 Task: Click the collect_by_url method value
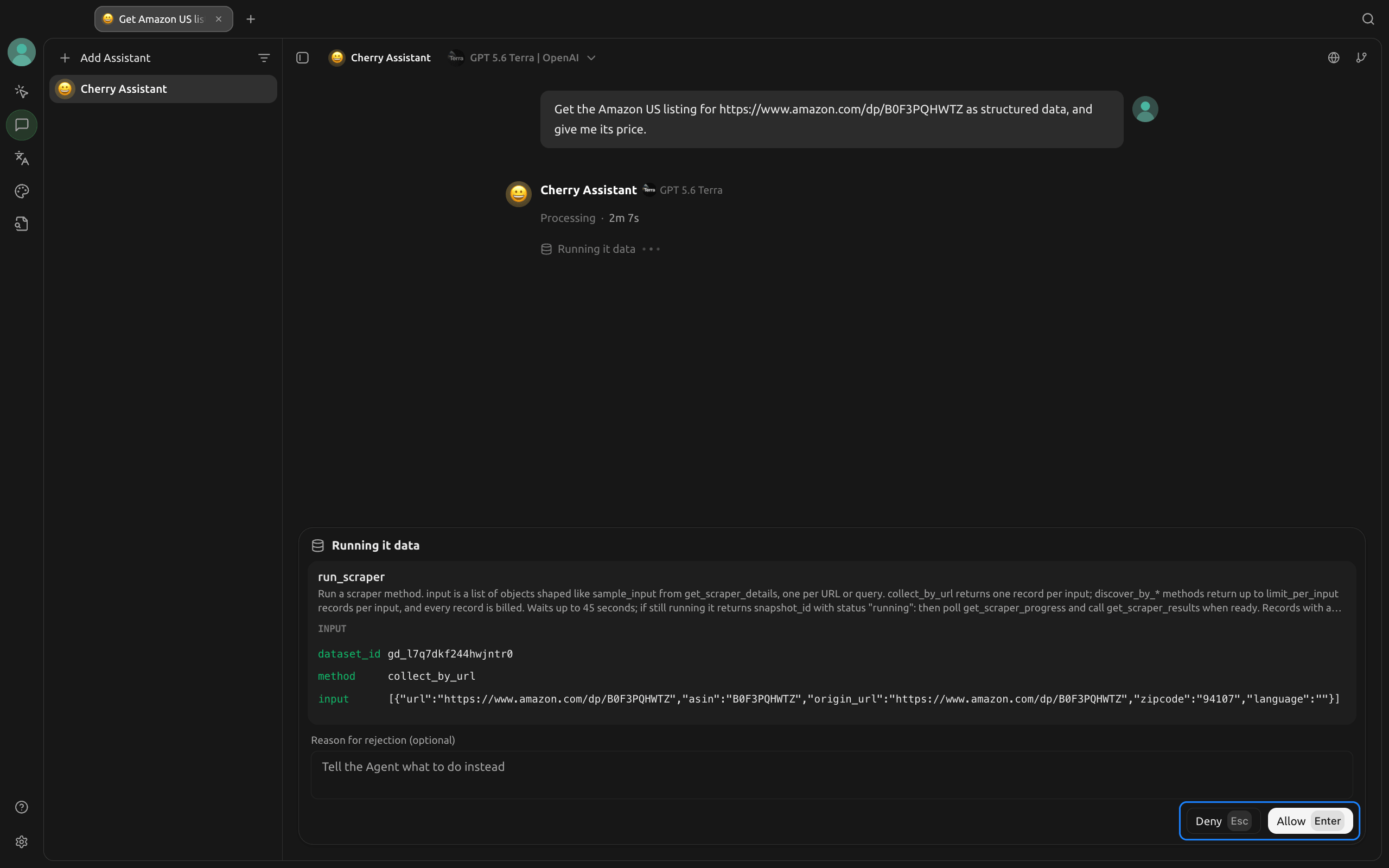(432, 676)
